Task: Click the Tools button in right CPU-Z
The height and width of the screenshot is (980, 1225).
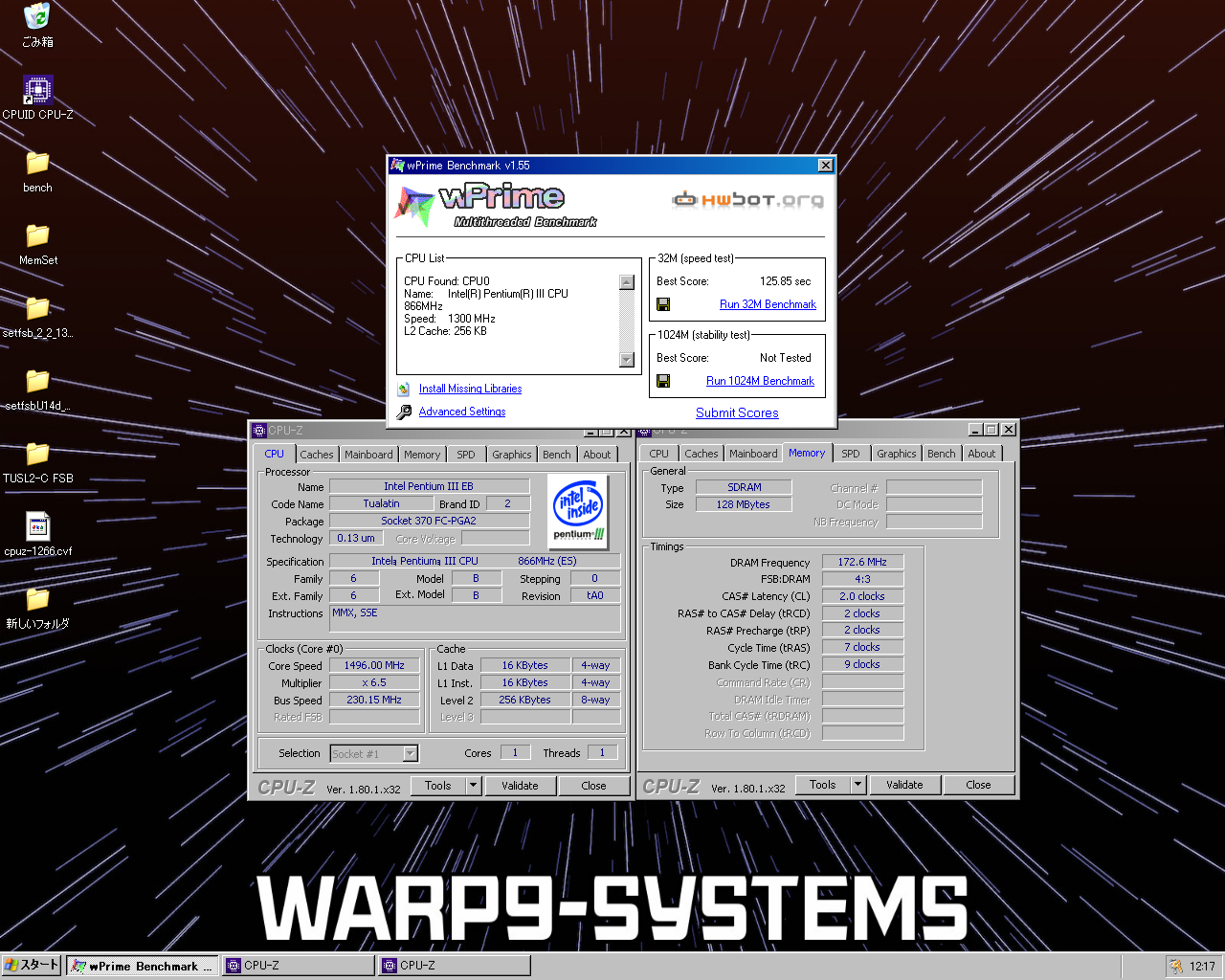Action: pyautogui.click(x=823, y=785)
